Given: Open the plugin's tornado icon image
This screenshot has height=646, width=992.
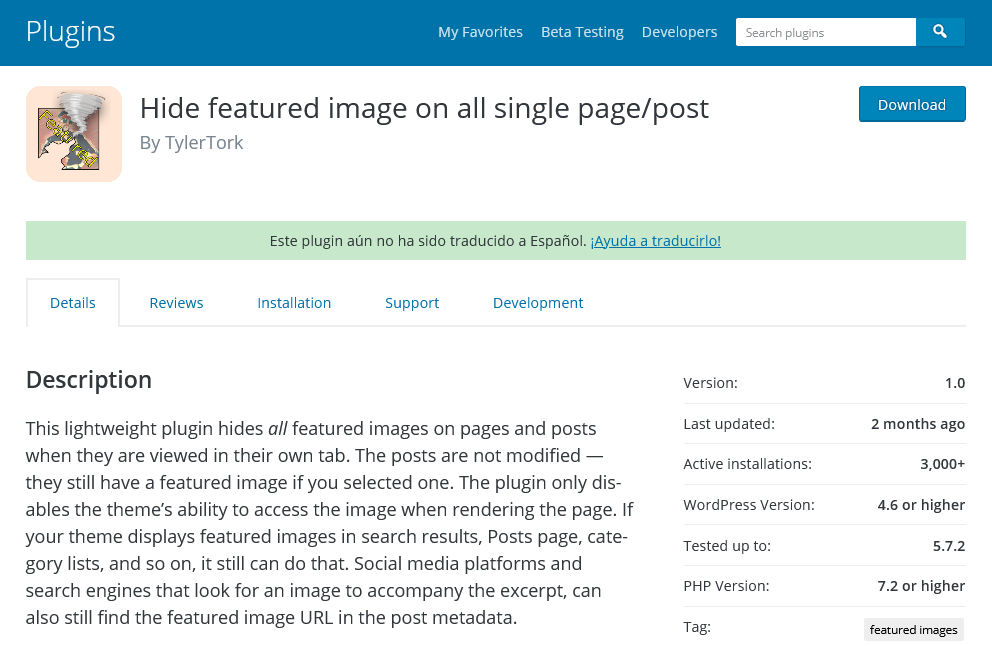Looking at the screenshot, I should (x=74, y=134).
